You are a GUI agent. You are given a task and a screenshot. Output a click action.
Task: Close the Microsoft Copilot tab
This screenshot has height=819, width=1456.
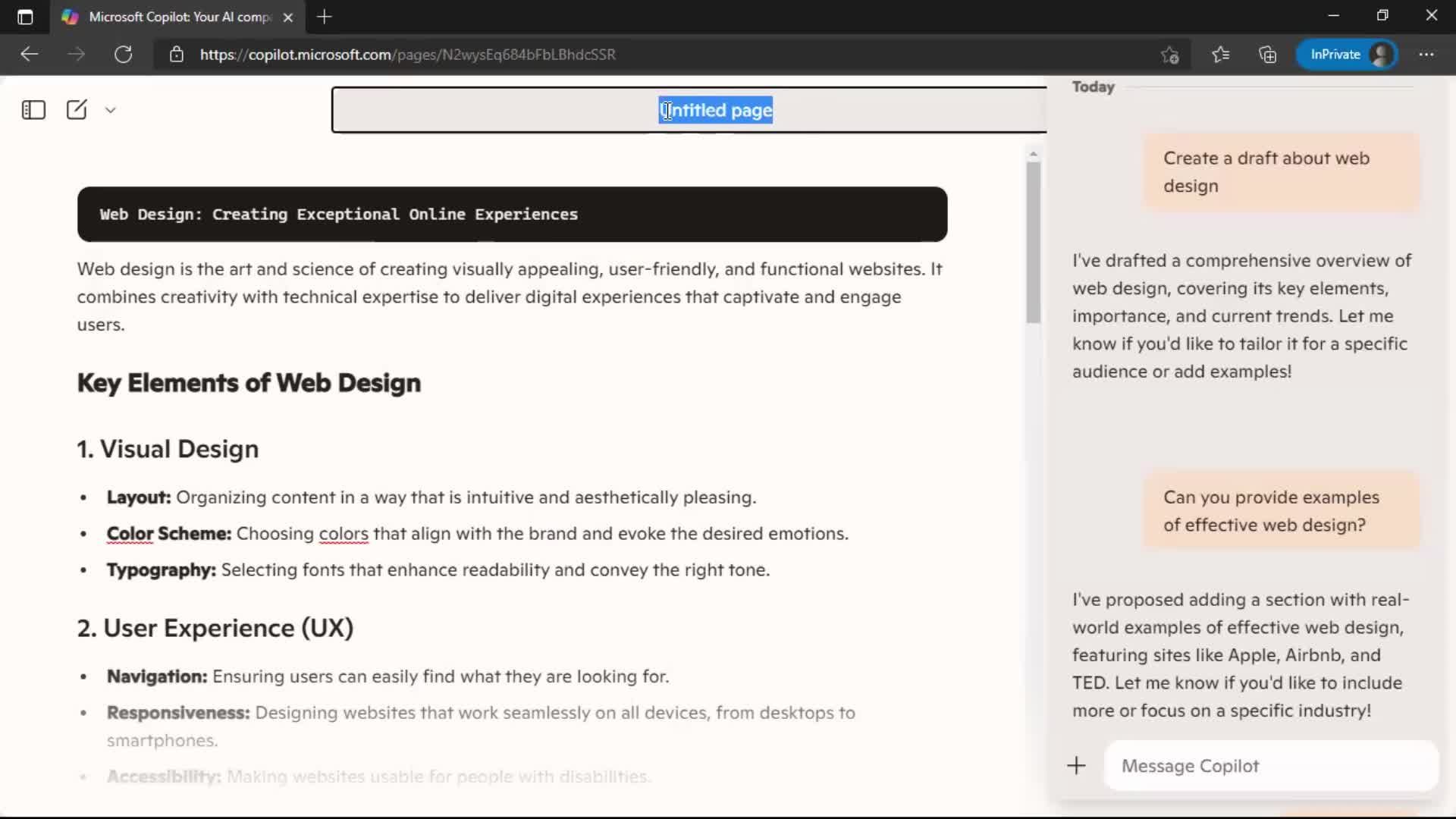click(288, 17)
